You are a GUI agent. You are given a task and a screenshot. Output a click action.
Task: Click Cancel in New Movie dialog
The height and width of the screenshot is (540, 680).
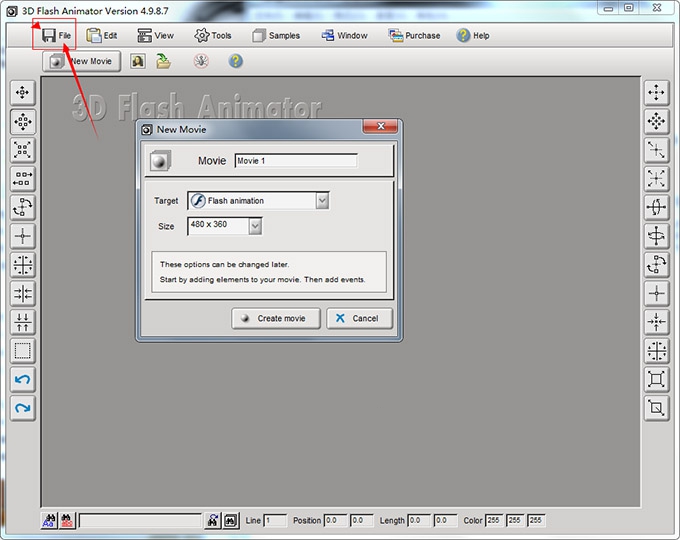360,318
